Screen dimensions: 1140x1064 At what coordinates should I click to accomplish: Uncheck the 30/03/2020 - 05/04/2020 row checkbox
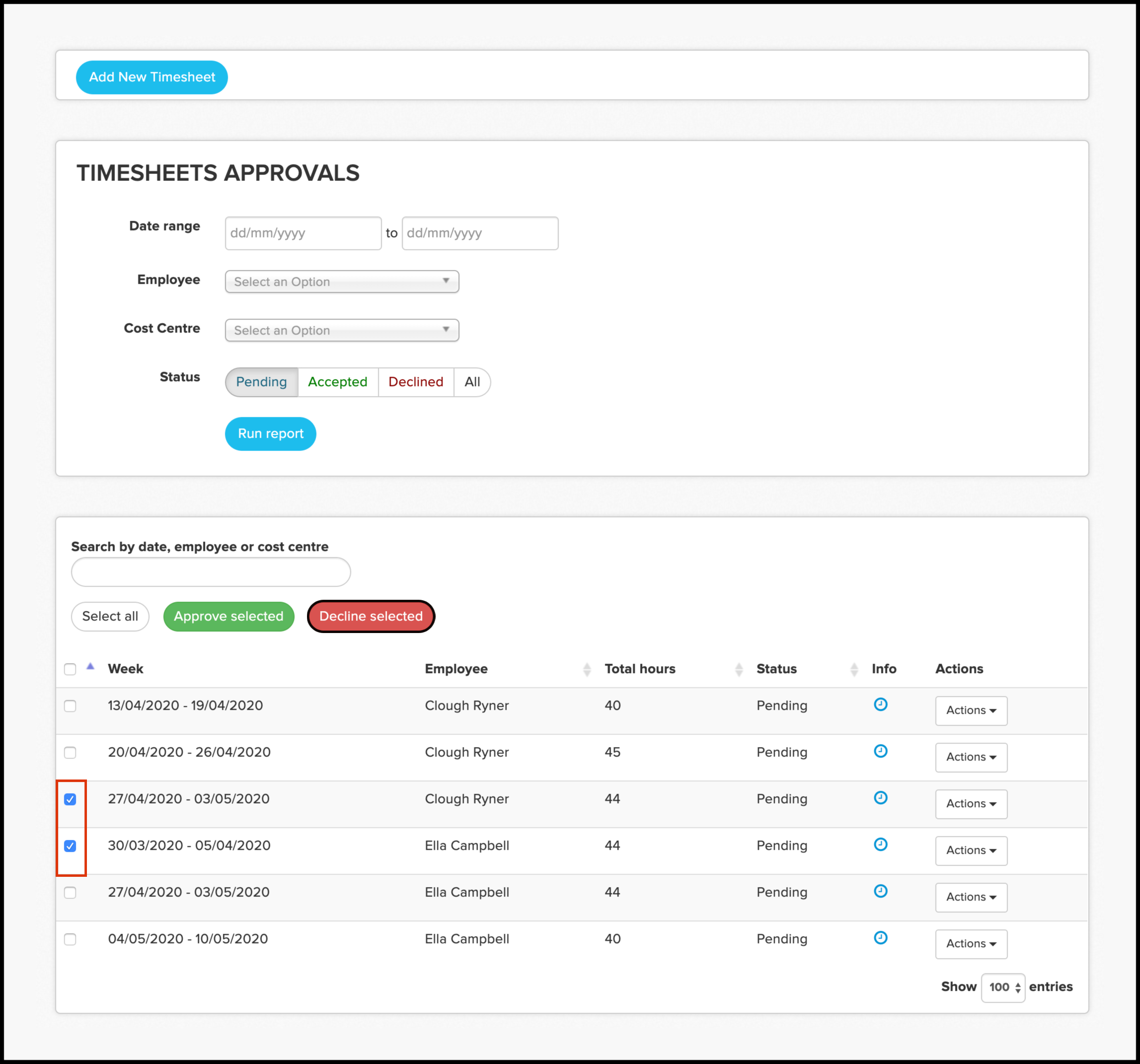(70, 846)
